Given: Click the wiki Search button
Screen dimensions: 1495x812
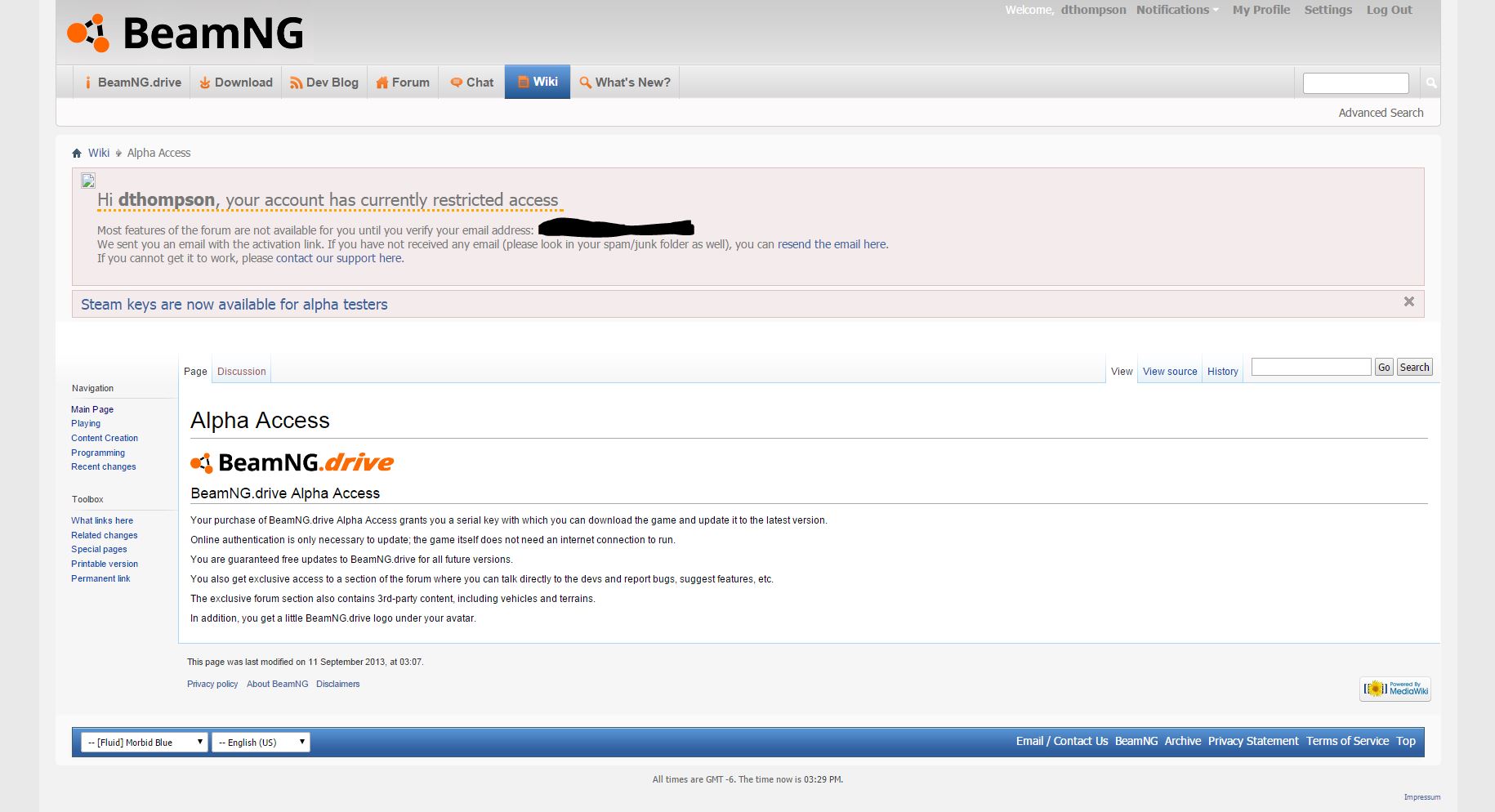Looking at the screenshot, I should tap(1414, 367).
